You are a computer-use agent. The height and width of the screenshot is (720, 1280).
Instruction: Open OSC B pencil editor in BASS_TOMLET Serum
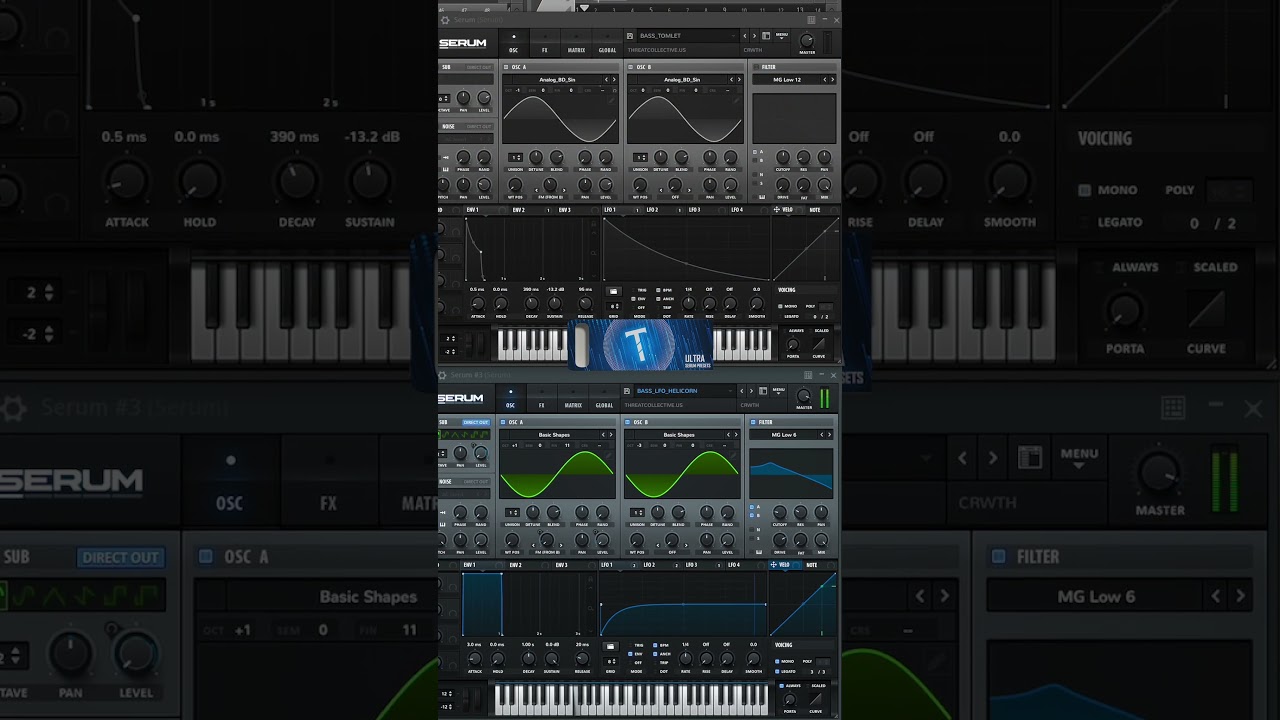tap(737, 100)
